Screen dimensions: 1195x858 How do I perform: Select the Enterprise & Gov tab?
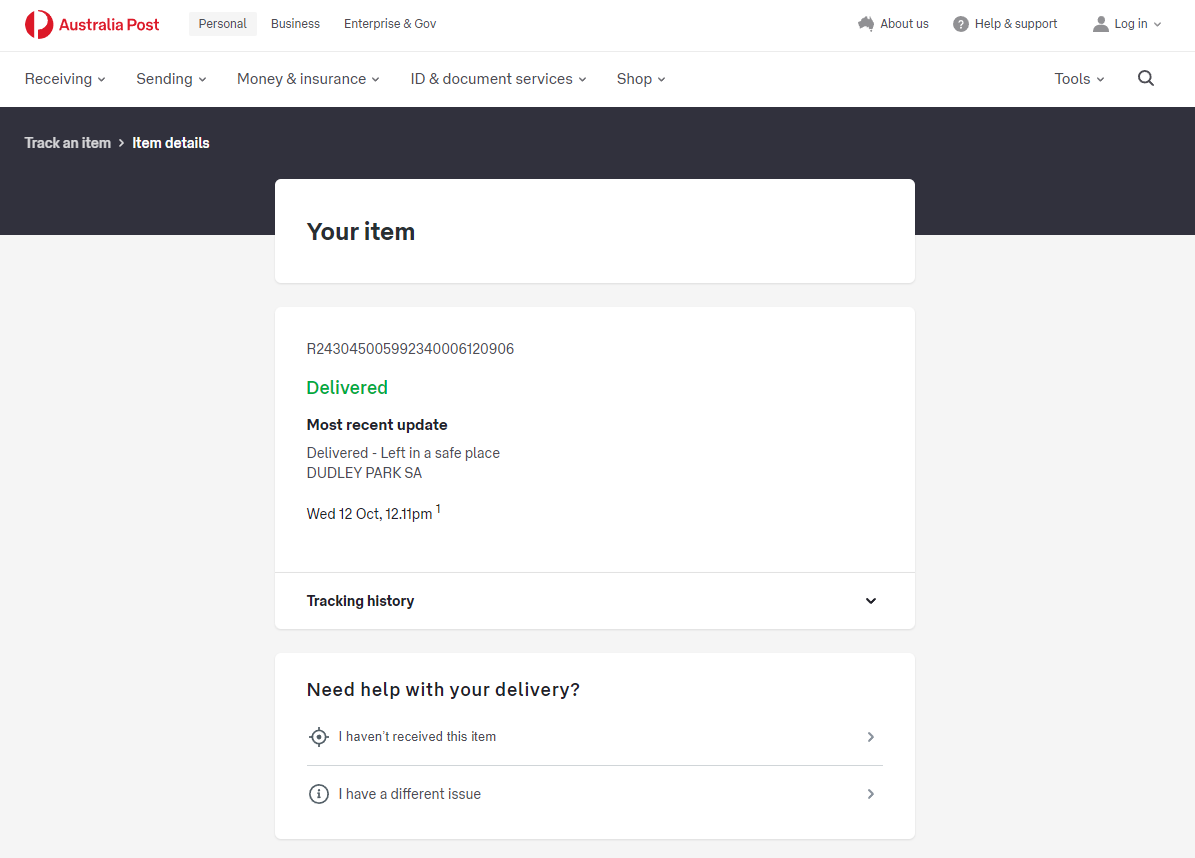tap(390, 24)
